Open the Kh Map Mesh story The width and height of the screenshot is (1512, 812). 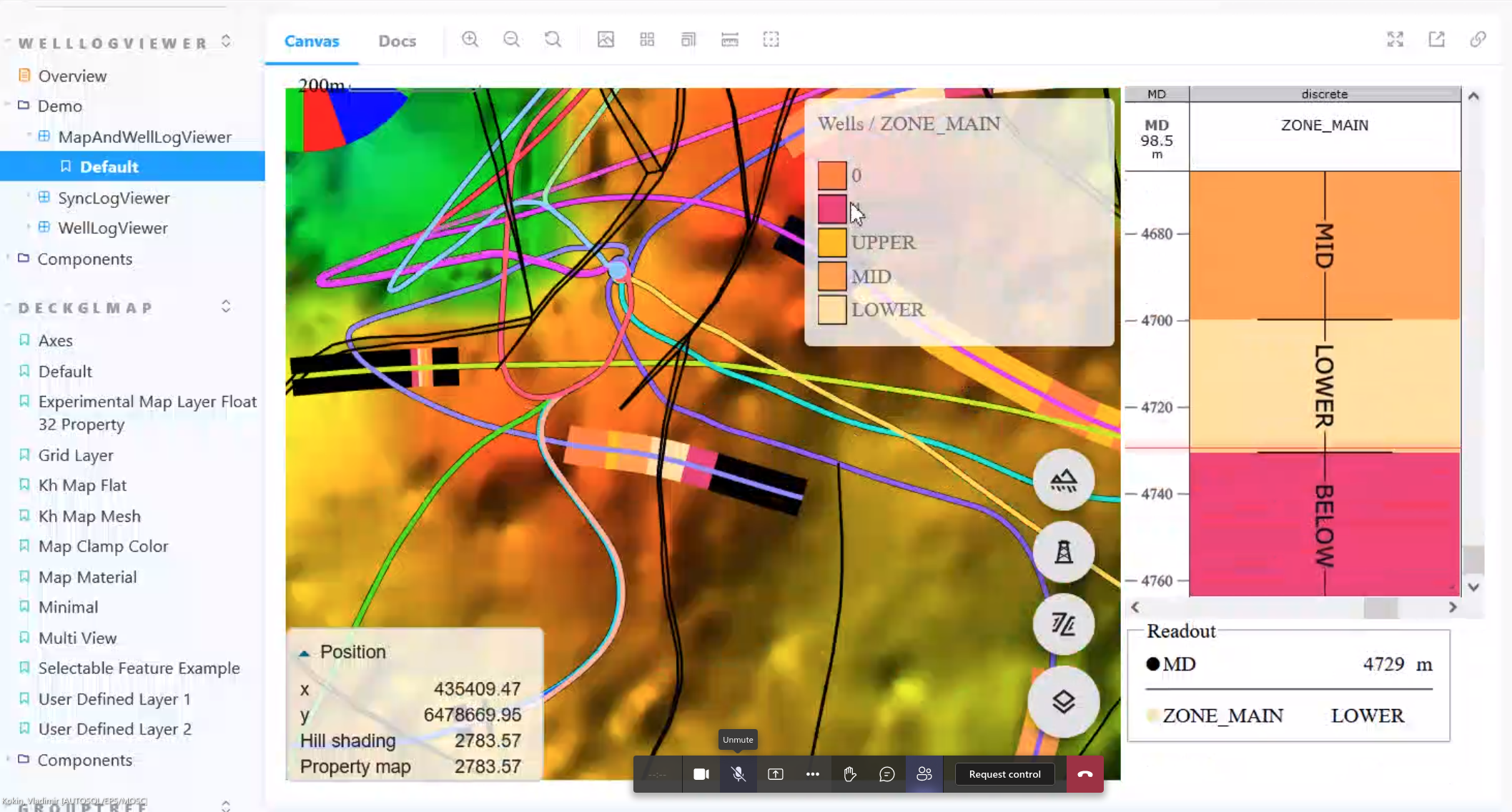tap(89, 516)
